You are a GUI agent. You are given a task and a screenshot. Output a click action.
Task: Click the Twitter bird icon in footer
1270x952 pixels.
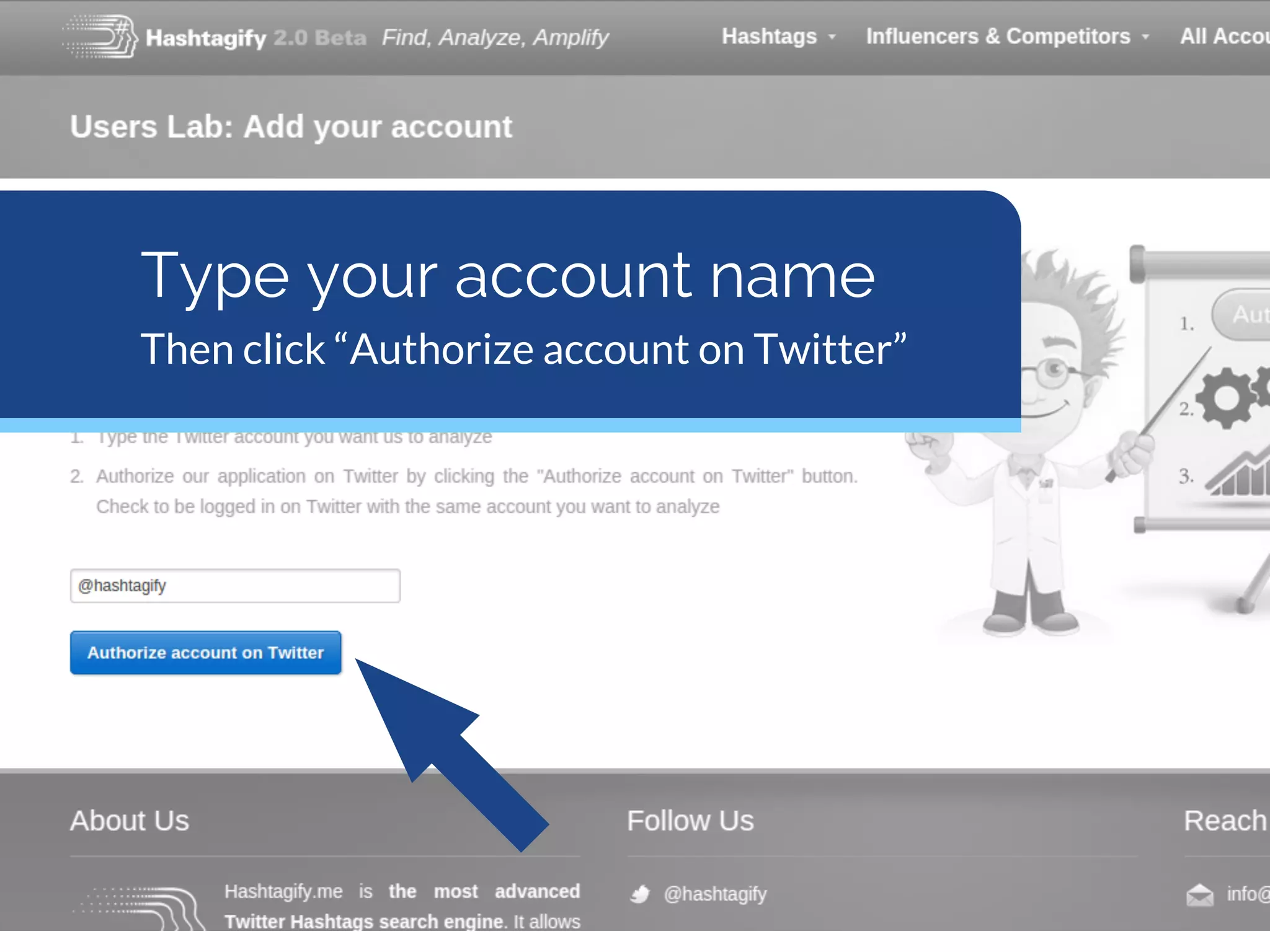[x=639, y=894]
